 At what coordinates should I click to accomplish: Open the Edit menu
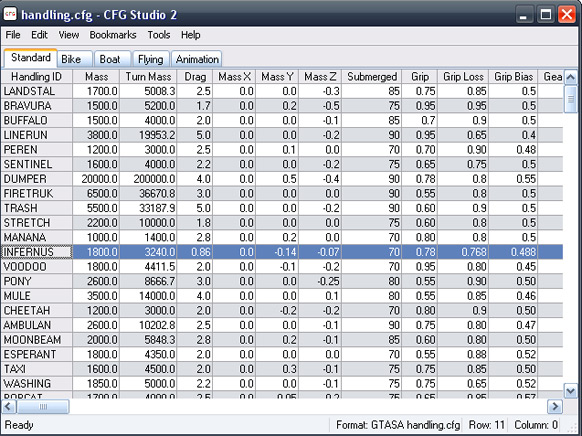click(39, 35)
